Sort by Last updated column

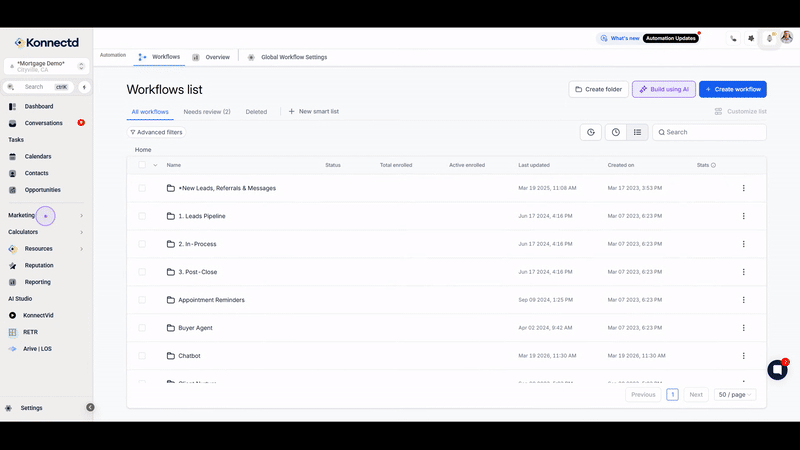click(x=534, y=165)
